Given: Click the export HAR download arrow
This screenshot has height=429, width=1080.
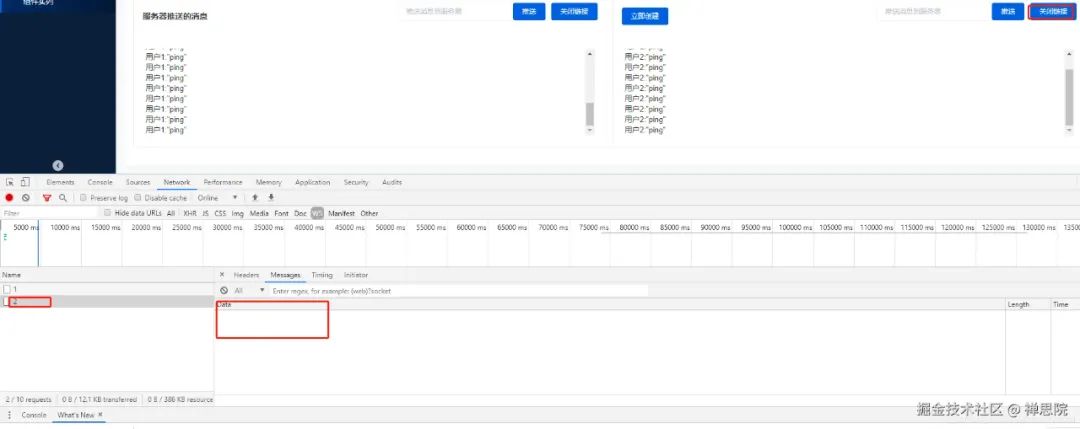Looking at the screenshot, I should click(x=271, y=198).
